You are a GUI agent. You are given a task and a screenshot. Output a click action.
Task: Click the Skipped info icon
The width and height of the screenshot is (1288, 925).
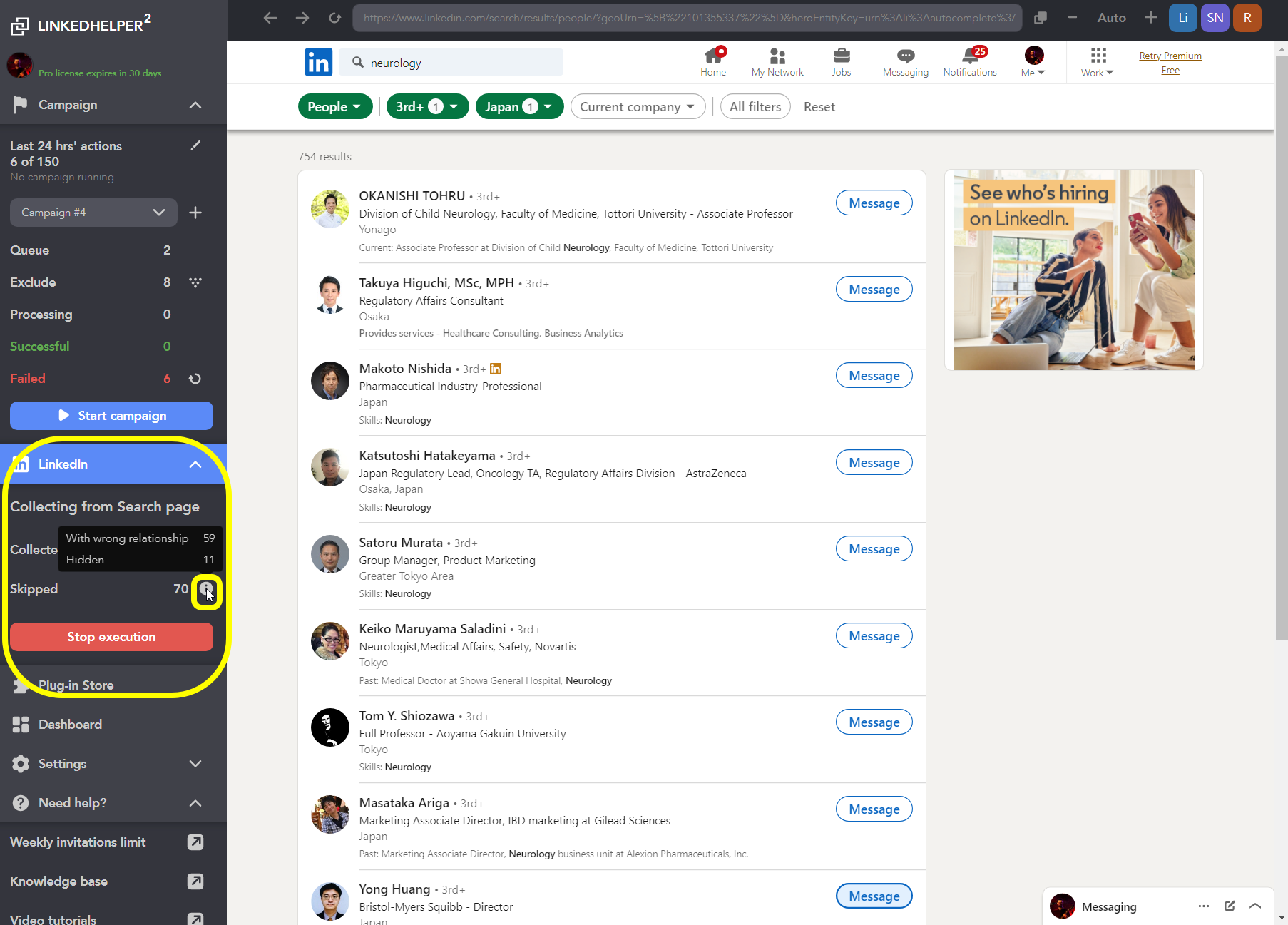point(206,590)
